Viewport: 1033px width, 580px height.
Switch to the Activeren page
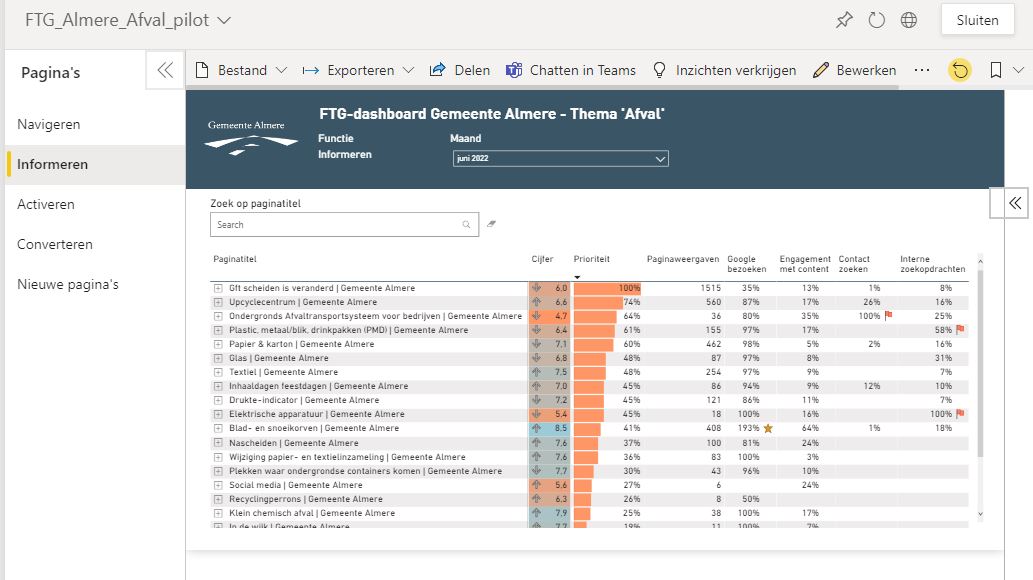(x=96, y=204)
